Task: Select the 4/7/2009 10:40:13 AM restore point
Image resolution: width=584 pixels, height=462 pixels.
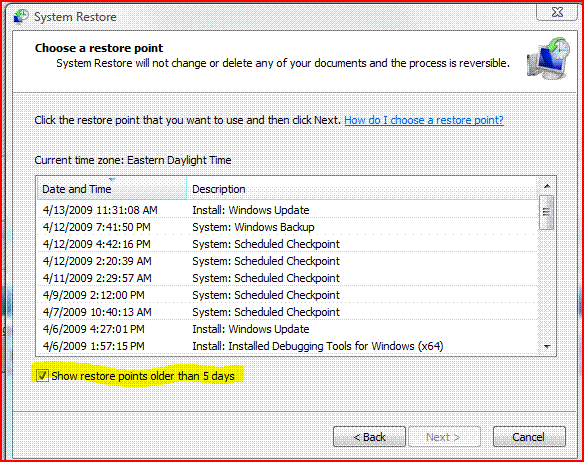Action: (x=287, y=312)
